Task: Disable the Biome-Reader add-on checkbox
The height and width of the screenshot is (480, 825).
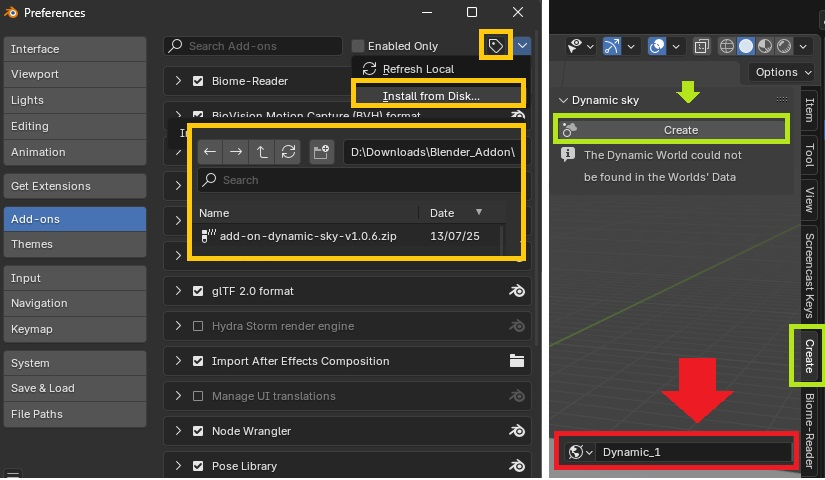Action: click(198, 81)
